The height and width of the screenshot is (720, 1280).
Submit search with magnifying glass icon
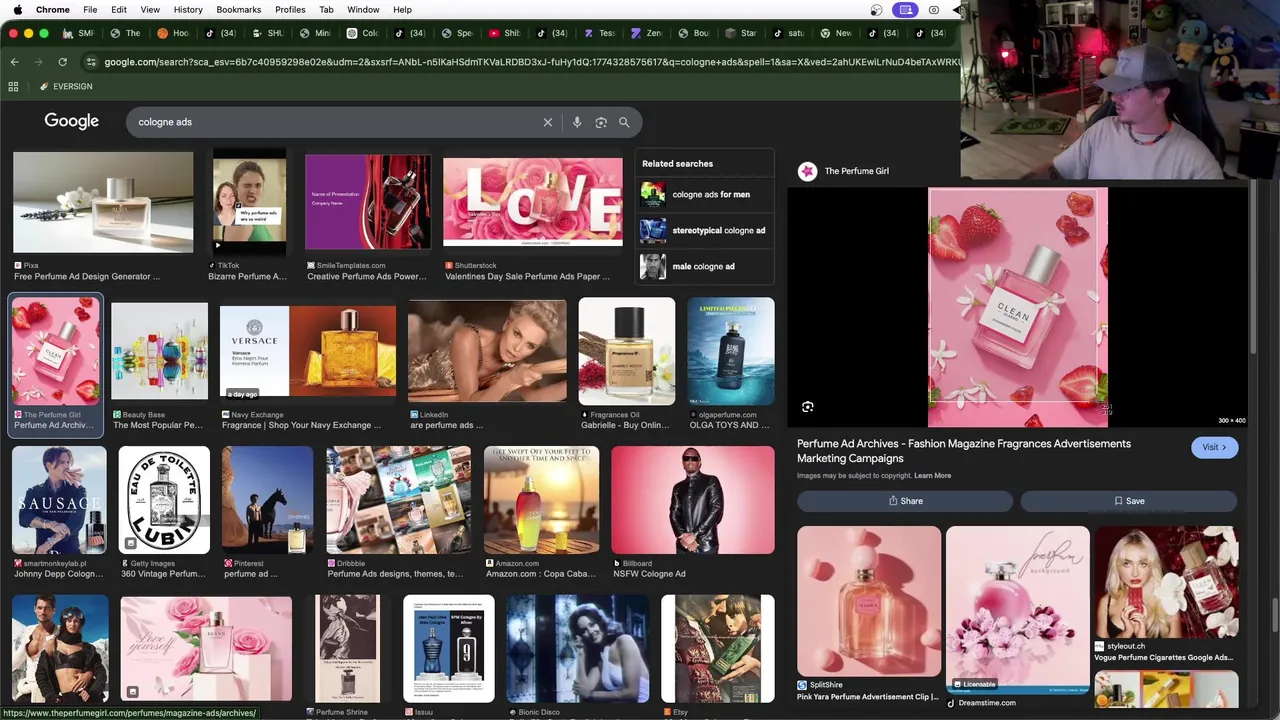tap(624, 122)
